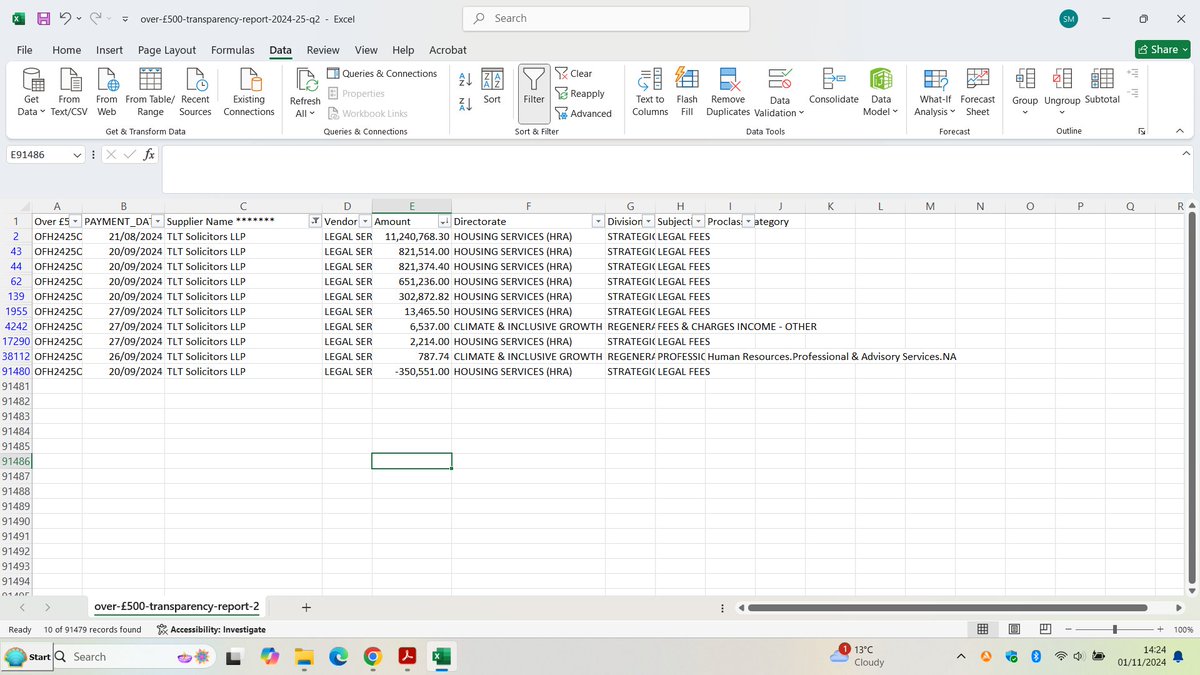
Task: Add a new sheet with plus button
Action: click(x=306, y=607)
